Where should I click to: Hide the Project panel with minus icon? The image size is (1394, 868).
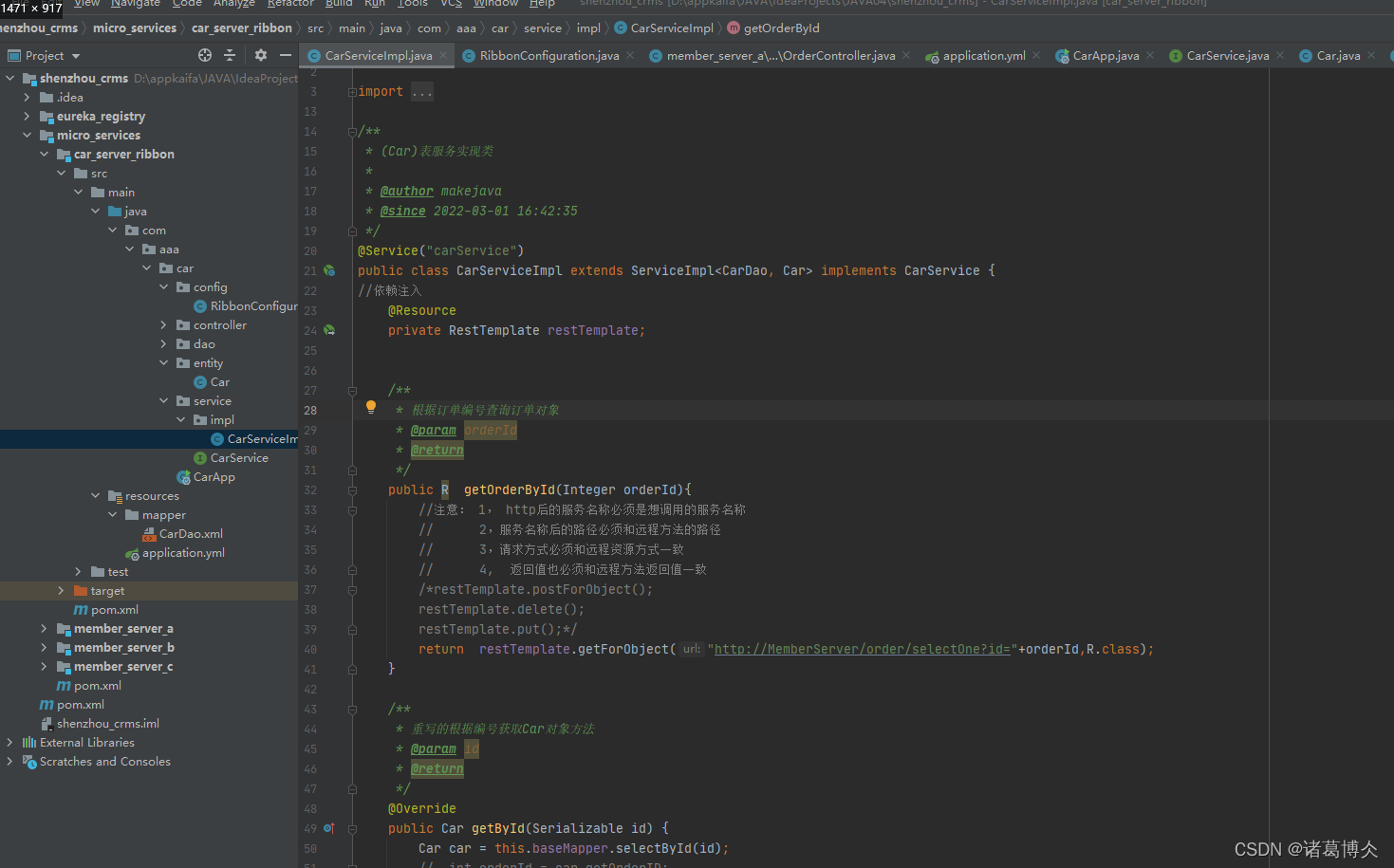(x=285, y=56)
